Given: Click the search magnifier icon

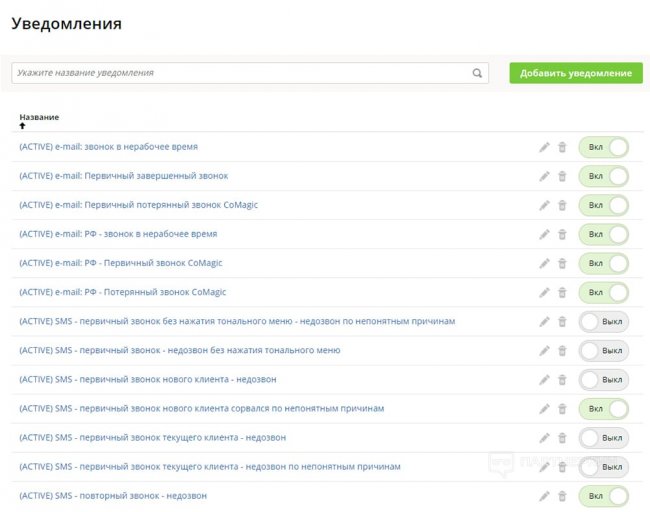Looking at the screenshot, I should coord(478,73).
